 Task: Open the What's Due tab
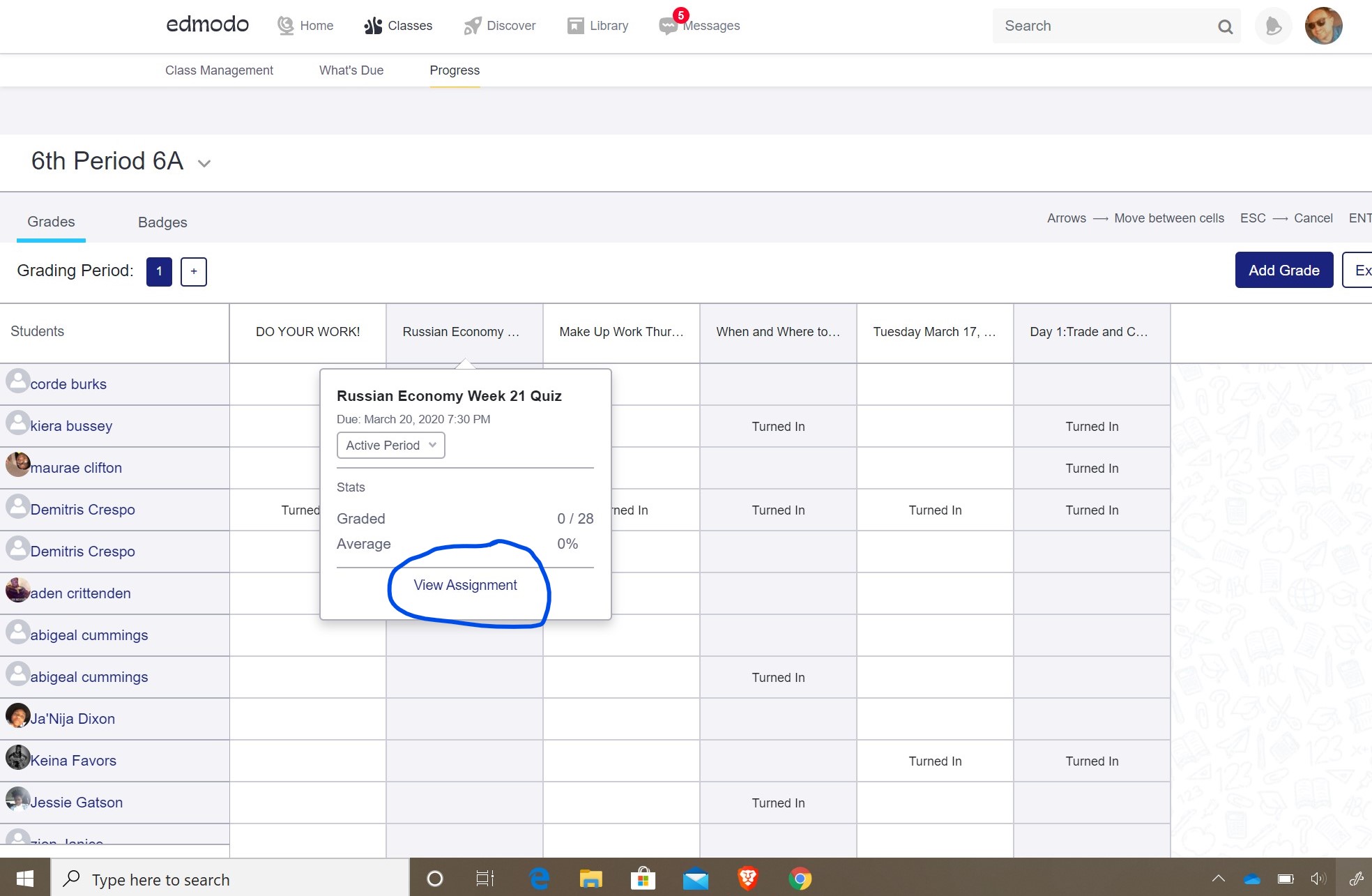coord(351,70)
